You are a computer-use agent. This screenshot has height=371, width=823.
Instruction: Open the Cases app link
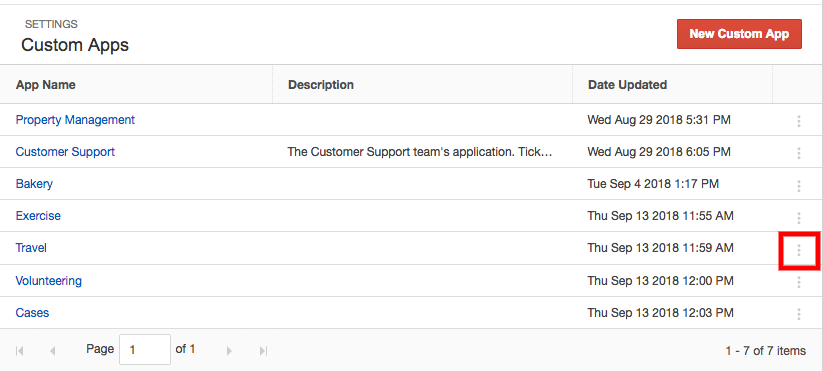coord(32,313)
